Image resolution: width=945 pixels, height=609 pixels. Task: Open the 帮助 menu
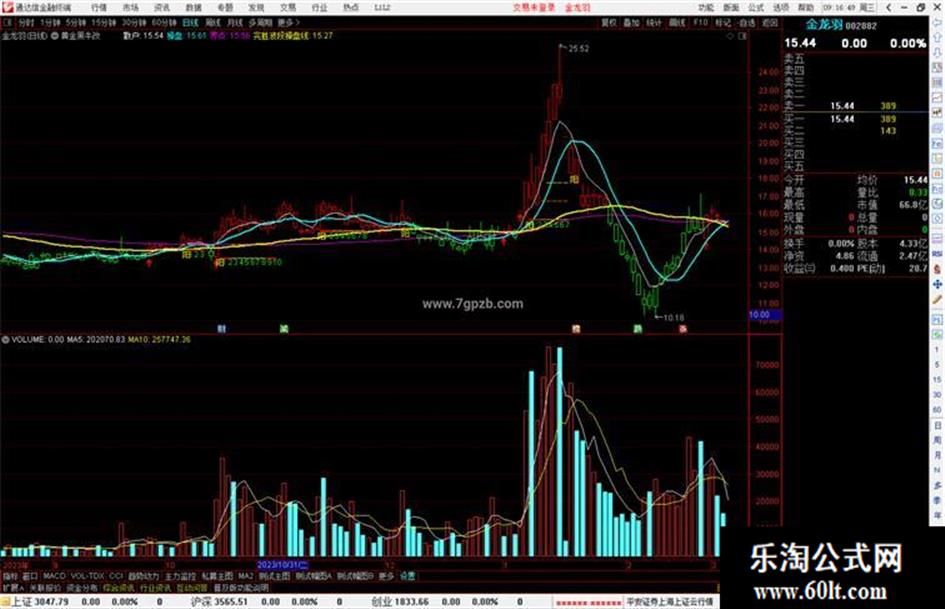pos(806,7)
